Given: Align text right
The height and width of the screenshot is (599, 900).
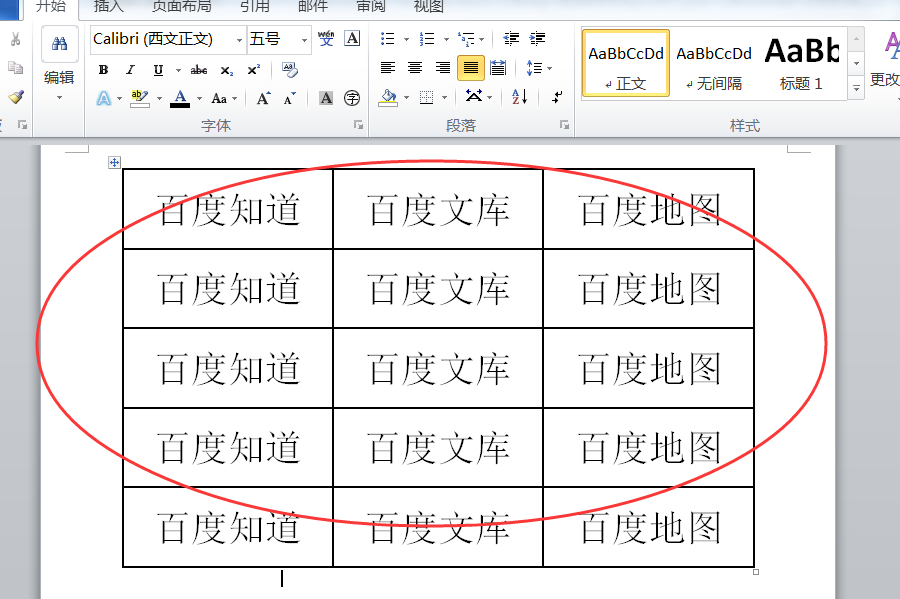Looking at the screenshot, I should click(x=443, y=68).
